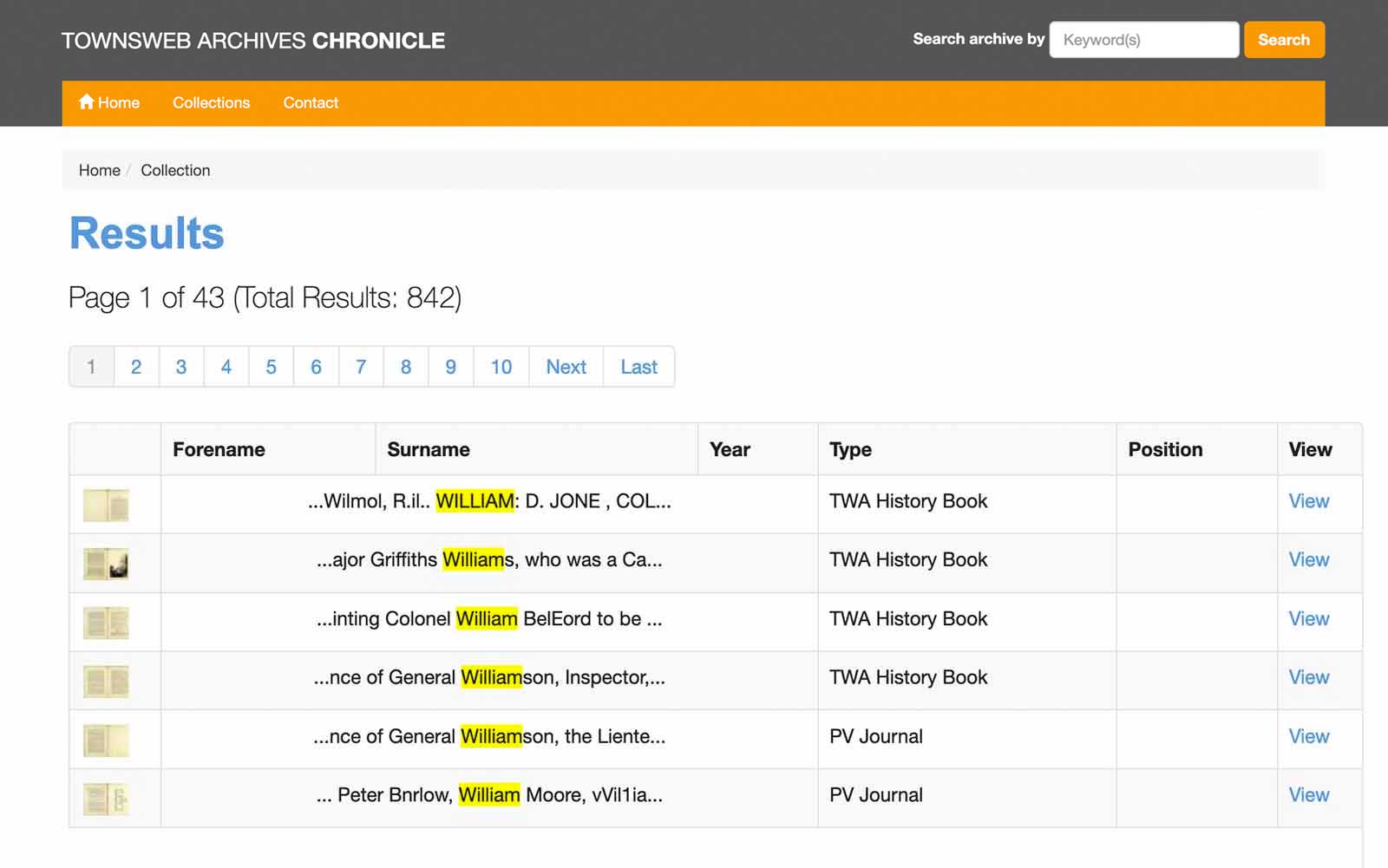Click the text '... Peter Bnrlow, William Moore, vVil1ia...'
This screenshot has width=1388, height=868.
coord(489,795)
